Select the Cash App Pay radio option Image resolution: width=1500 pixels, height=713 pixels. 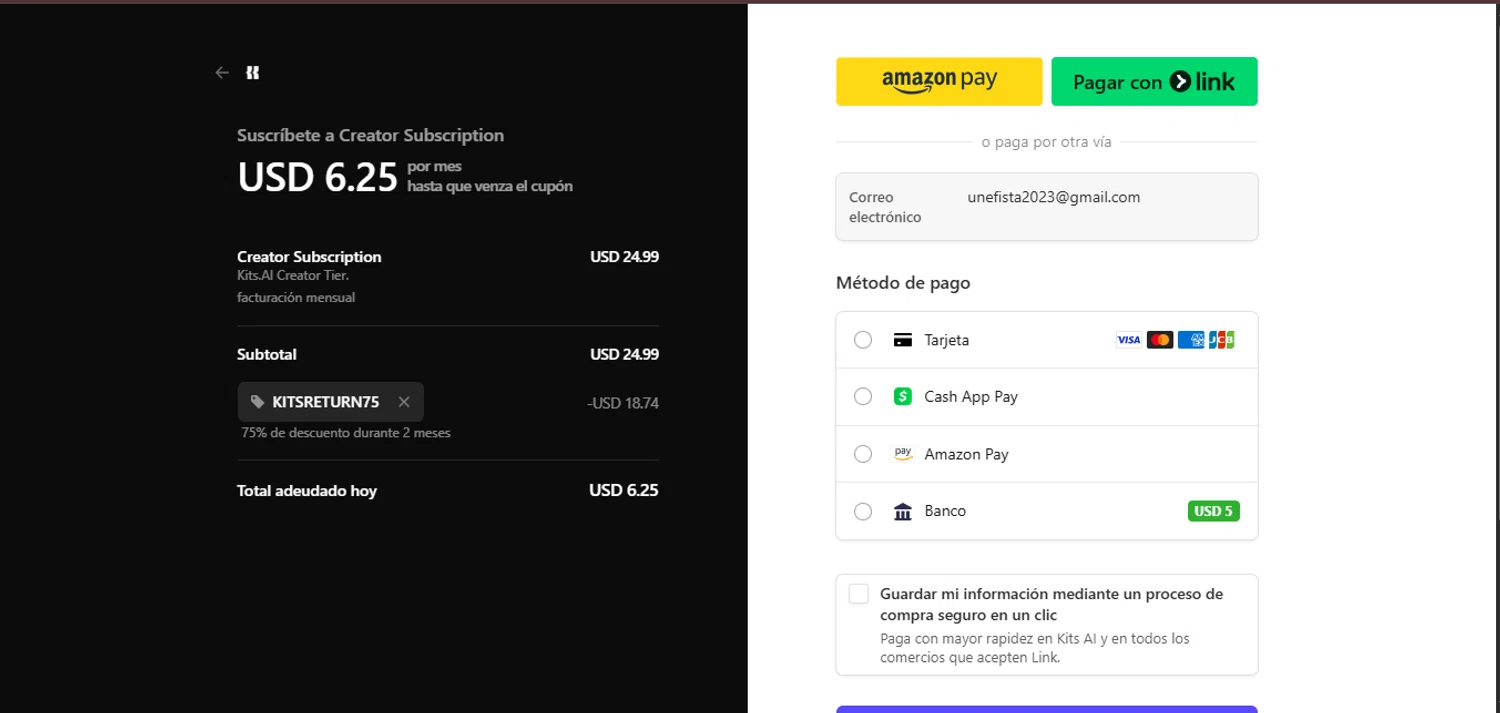(863, 397)
